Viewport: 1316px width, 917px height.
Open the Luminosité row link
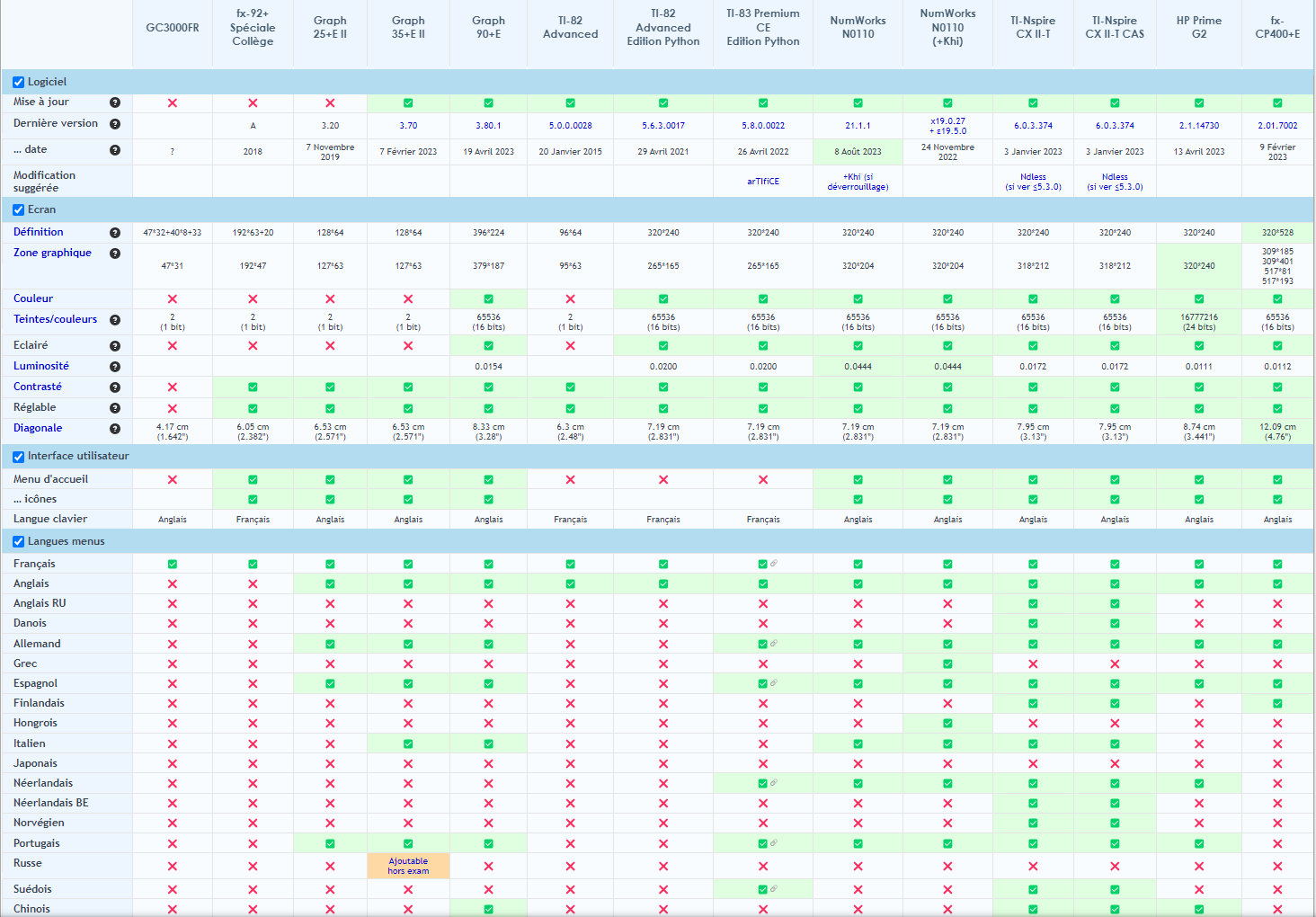click(x=41, y=366)
